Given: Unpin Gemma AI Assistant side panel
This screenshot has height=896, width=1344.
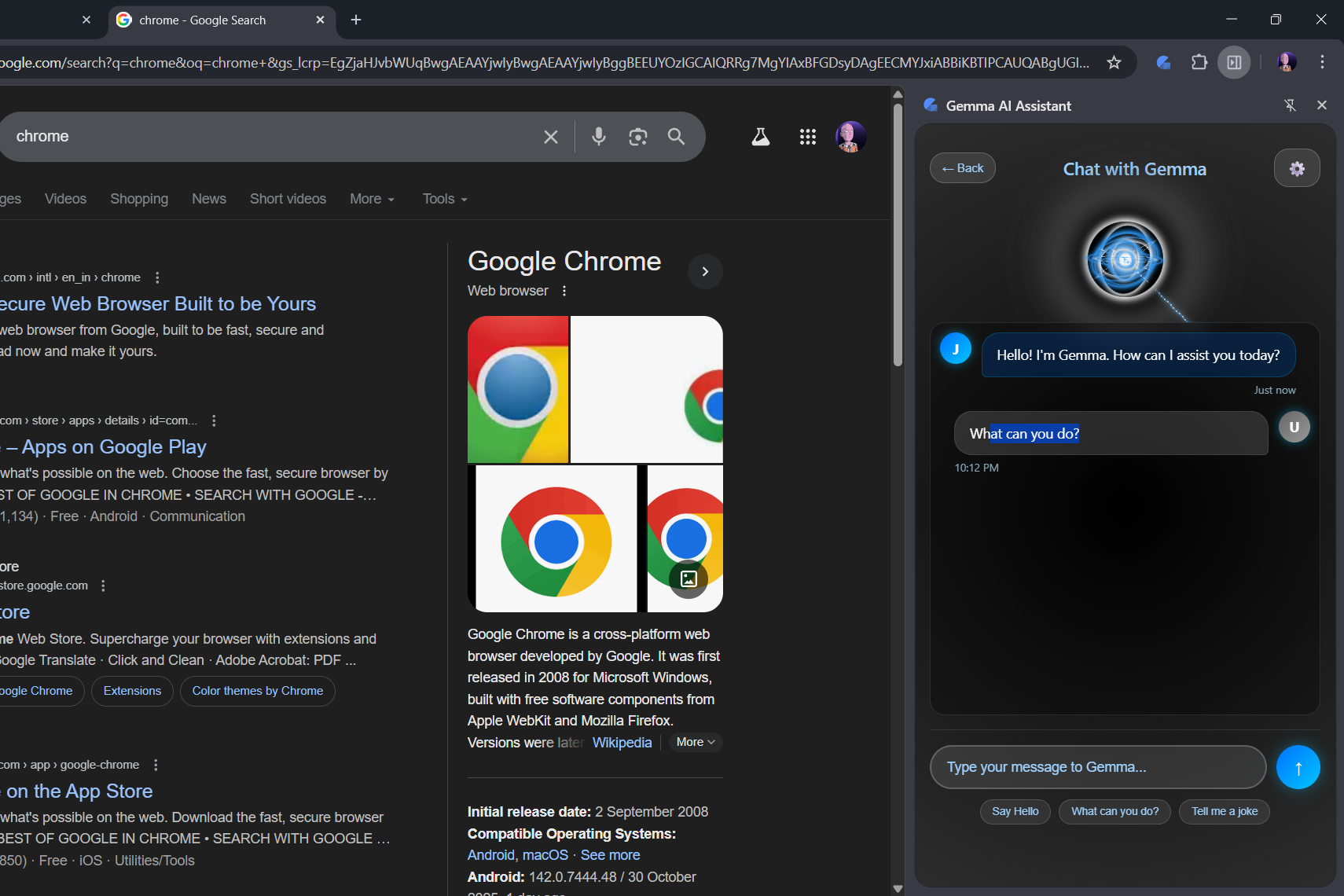Looking at the screenshot, I should [1290, 105].
